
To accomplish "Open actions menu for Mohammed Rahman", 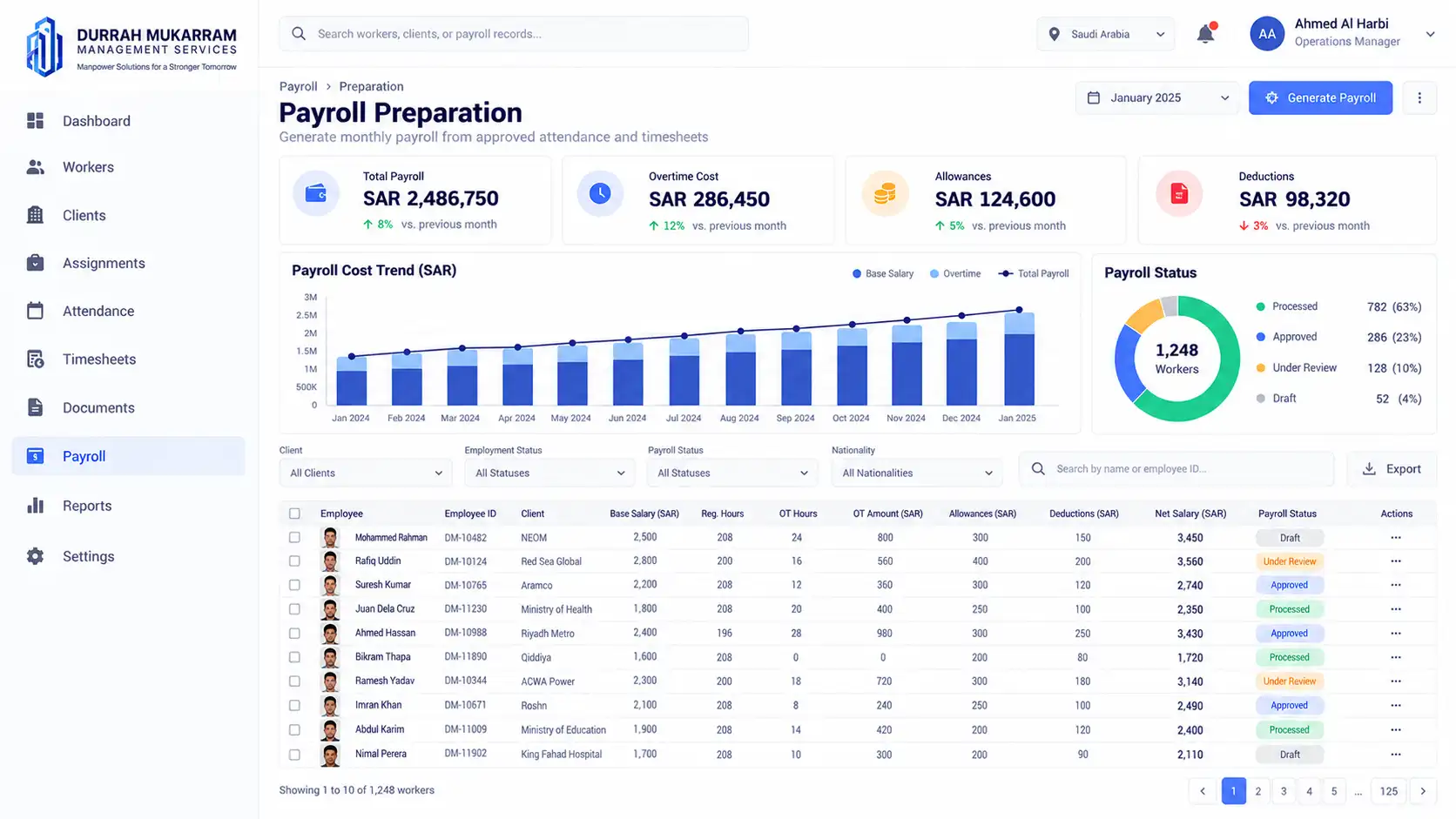I will click(x=1396, y=538).
